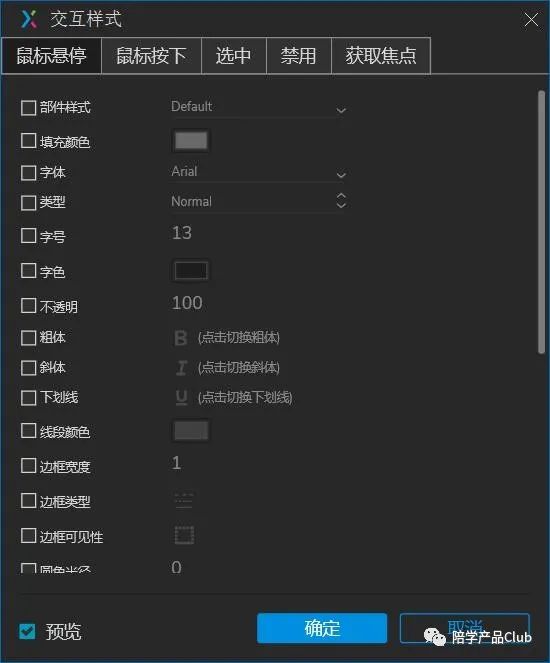550x663 pixels.
Task: Switch to the 选中 tab
Action: tap(234, 56)
